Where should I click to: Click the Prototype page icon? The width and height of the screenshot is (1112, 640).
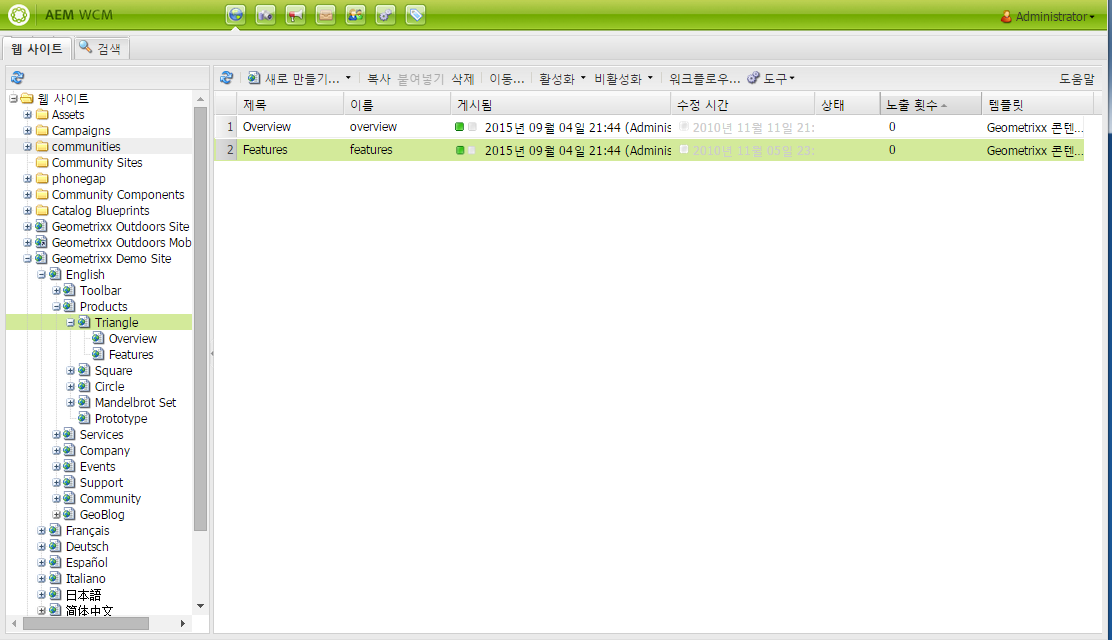84,419
